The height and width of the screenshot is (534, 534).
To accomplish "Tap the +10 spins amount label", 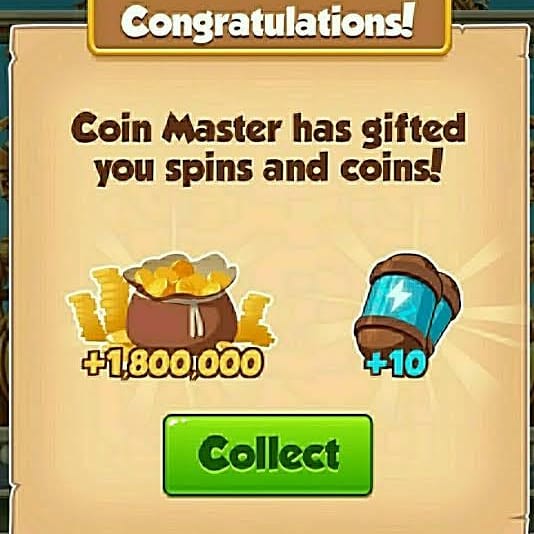I will pyautogui.click(x=396, y=365).
